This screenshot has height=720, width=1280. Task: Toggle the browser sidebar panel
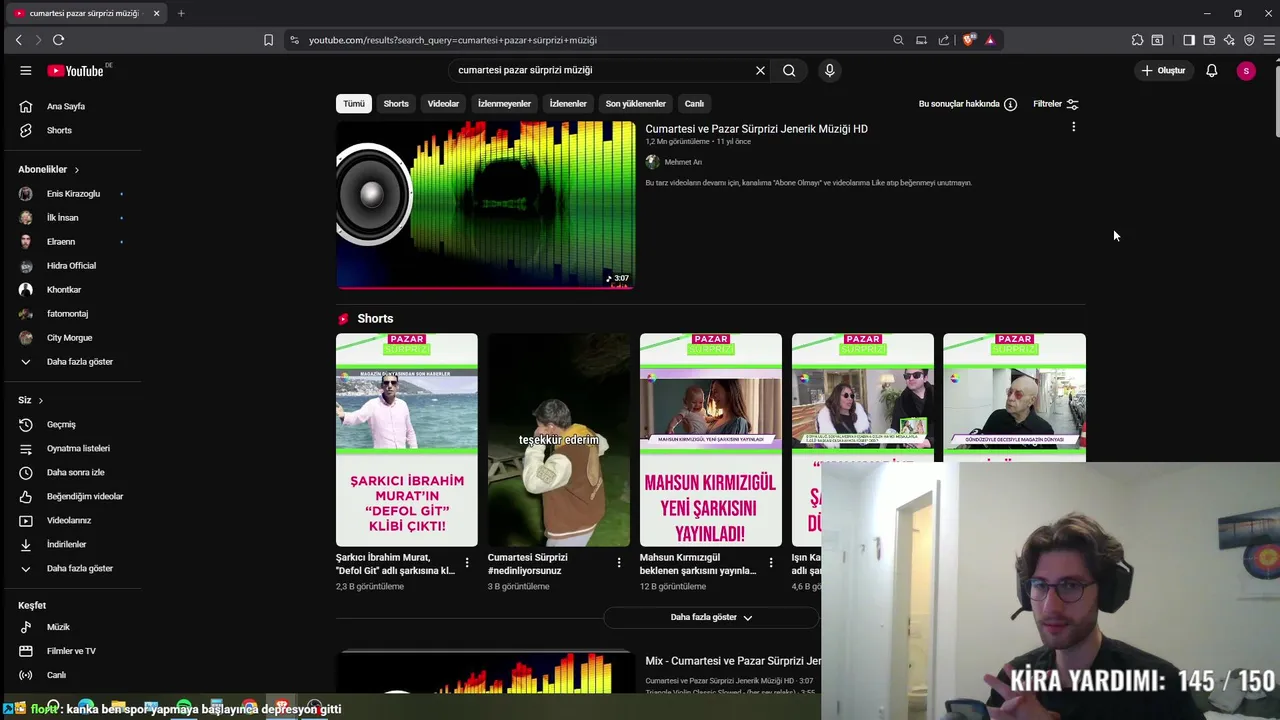pos(1189,40)
